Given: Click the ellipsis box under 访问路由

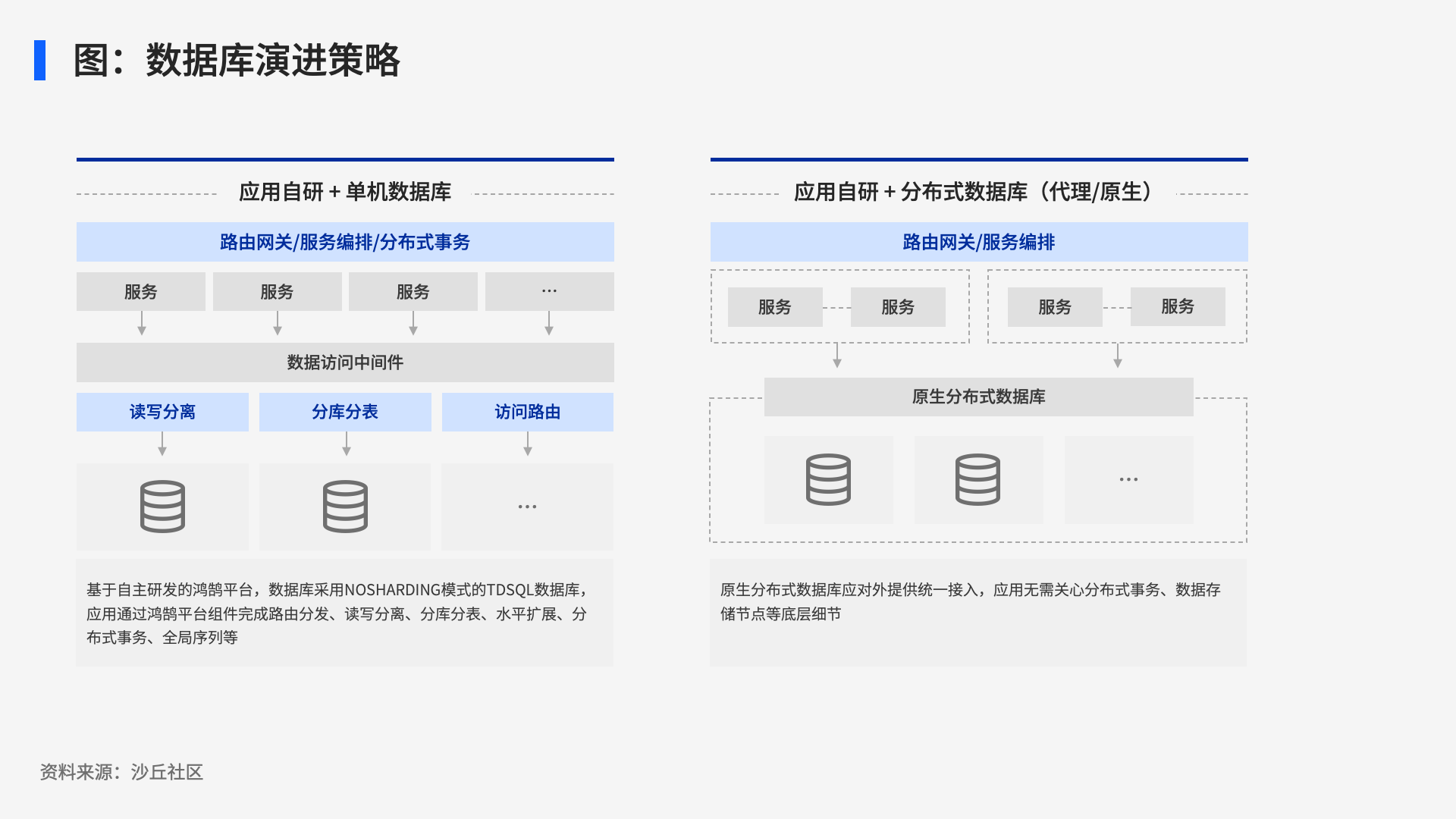Looking at the screenshot, I should point(527,507).
